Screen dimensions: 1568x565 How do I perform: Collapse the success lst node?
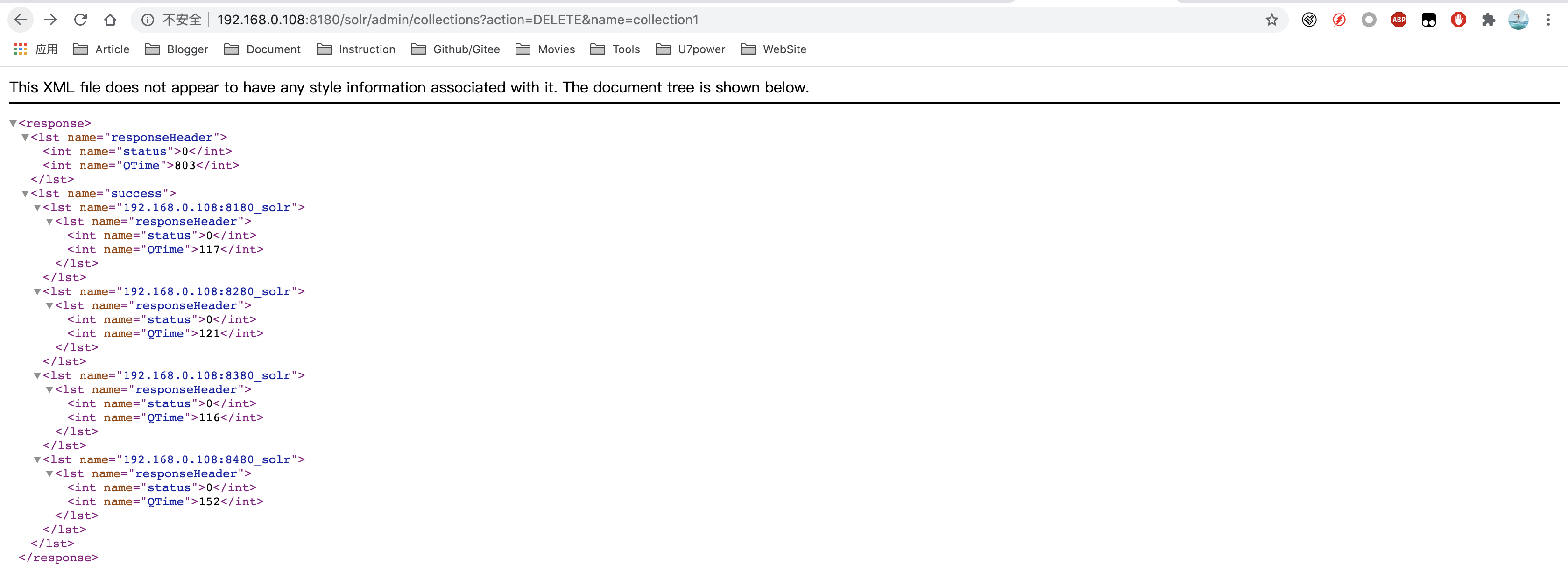25,194
